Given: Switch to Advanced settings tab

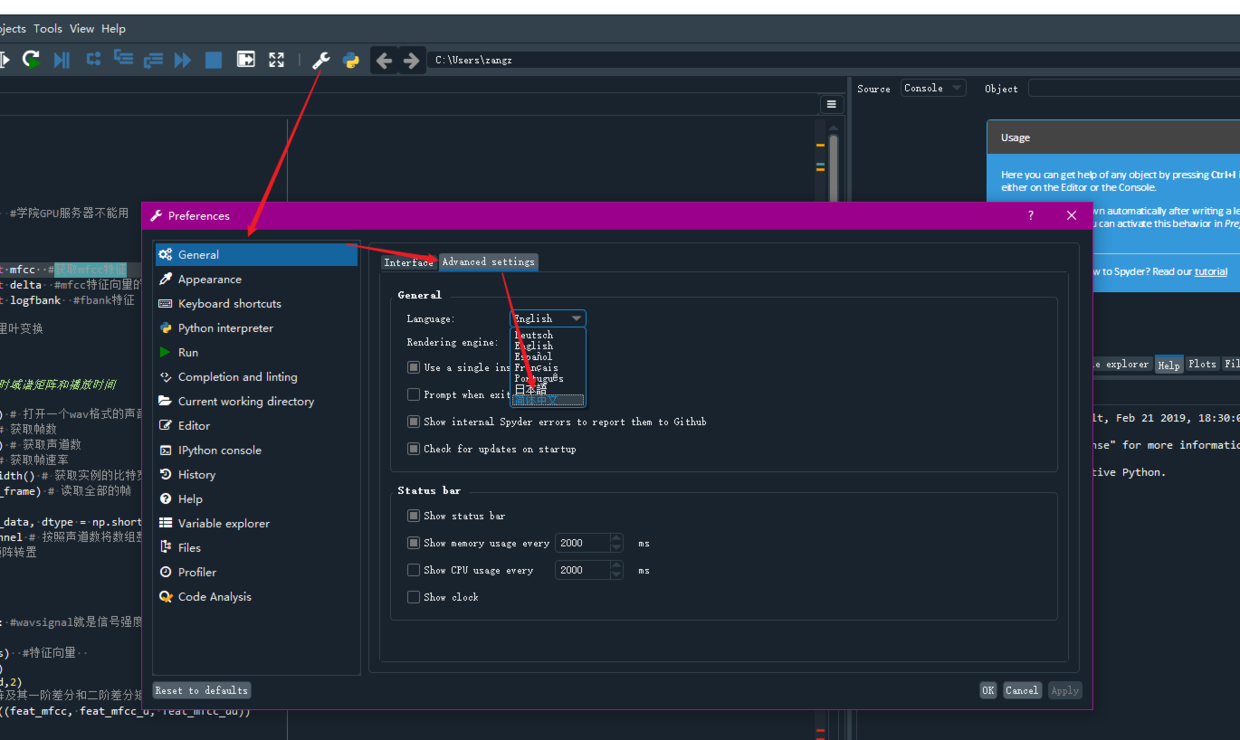Looking at the screenshot, I should tap(488, 262).
